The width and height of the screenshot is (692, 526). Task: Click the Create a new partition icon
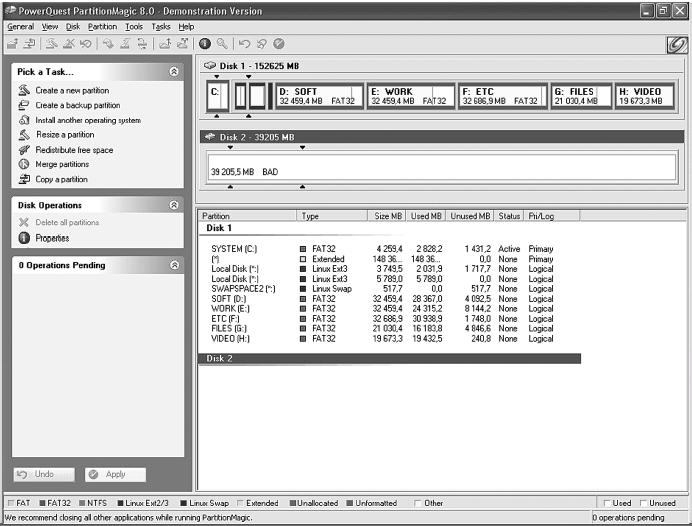(24, 90)
